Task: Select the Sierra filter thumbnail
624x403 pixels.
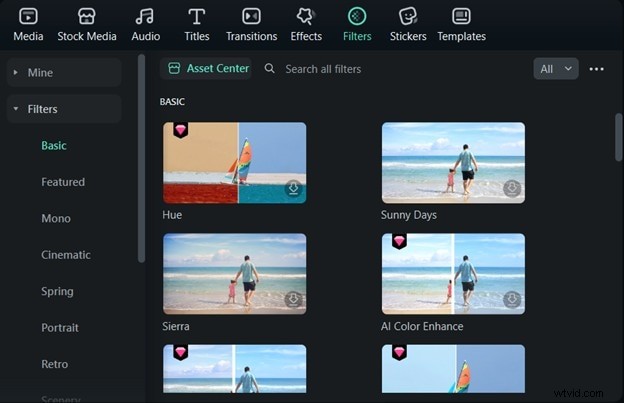Action: click(234, 274)
